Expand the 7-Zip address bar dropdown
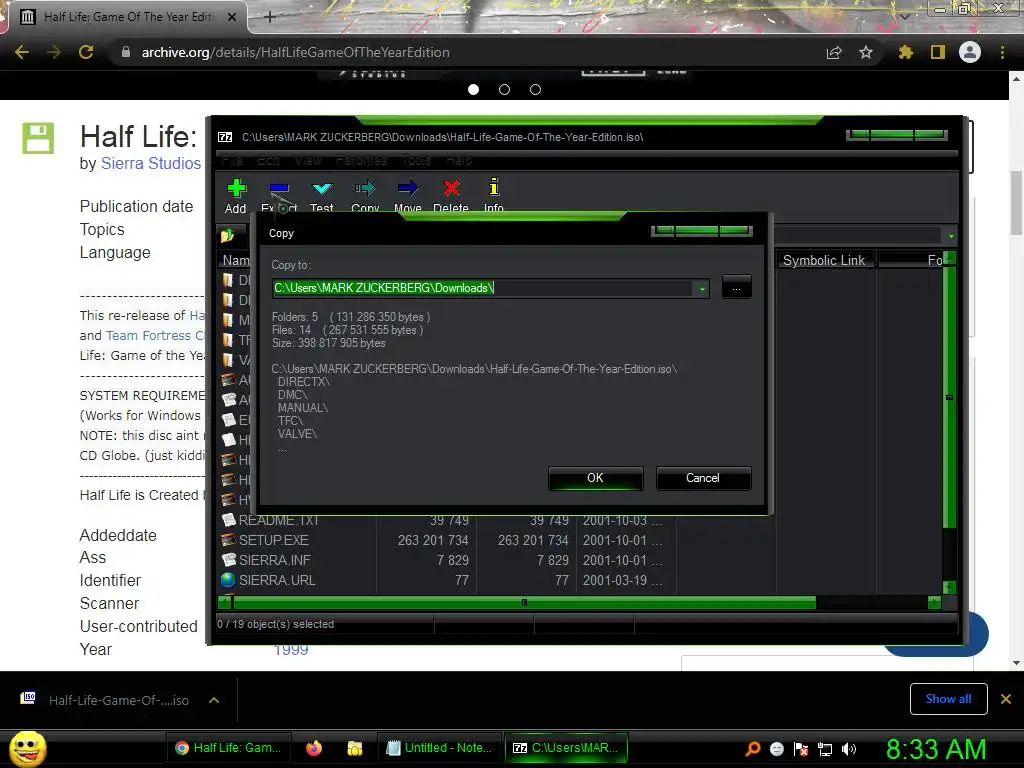The width and height of the screenshot is (1024, 768). pos(951,236)
